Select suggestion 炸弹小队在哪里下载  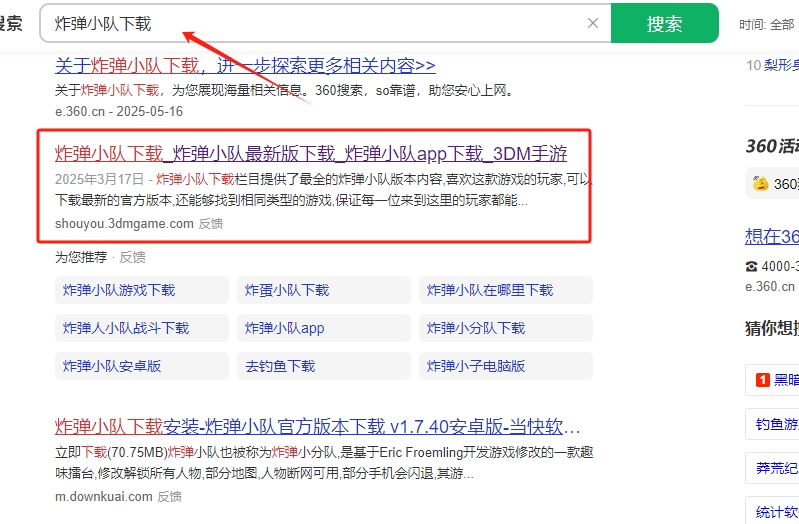click(x=505, y=290)
